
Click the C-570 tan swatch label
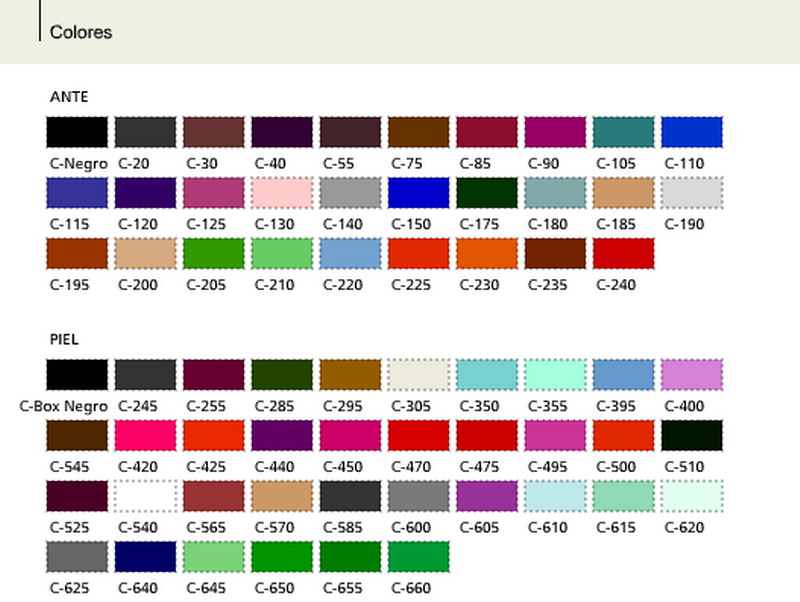[x=274, y=528]
